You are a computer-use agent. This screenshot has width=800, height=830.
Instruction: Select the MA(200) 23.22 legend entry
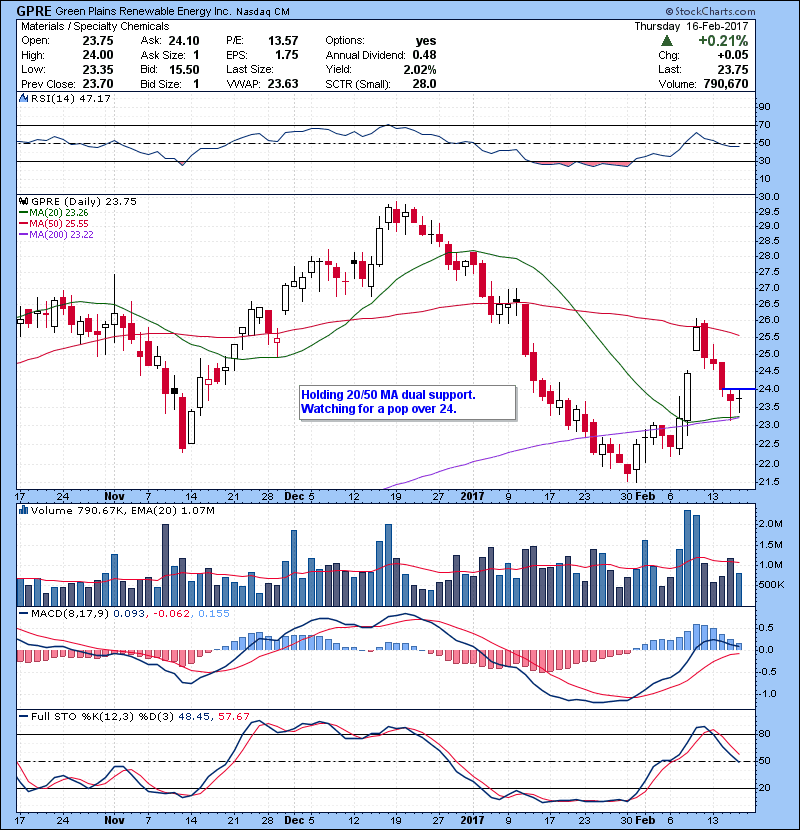point(57,234)
